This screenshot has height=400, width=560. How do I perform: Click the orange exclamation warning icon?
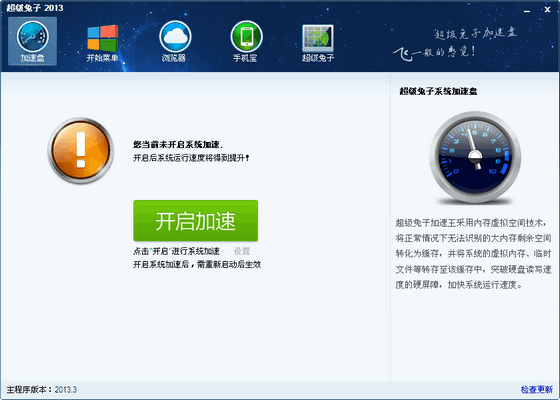[81, 150]
